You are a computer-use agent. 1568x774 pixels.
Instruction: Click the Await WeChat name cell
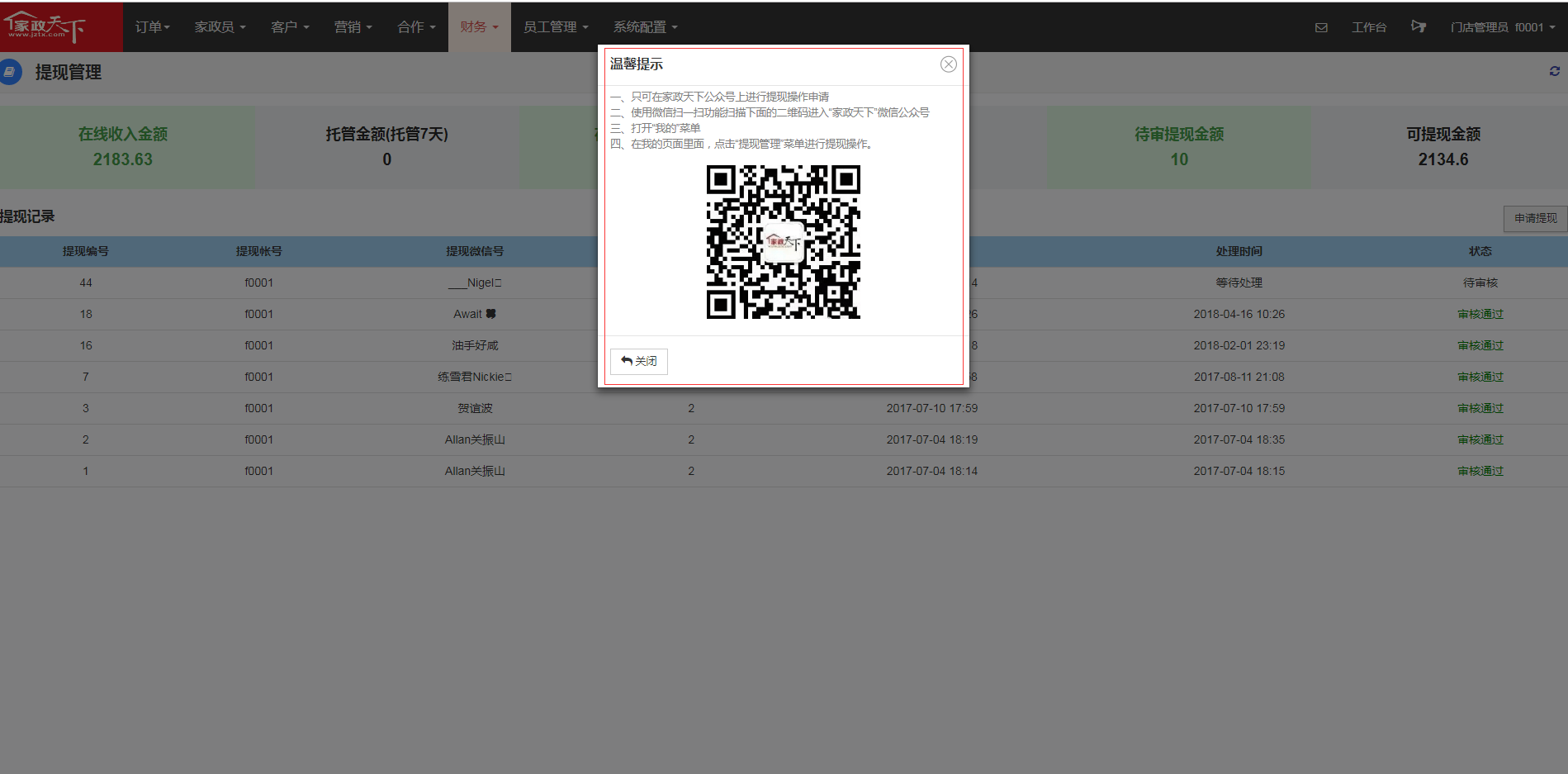tap(475, 314)
